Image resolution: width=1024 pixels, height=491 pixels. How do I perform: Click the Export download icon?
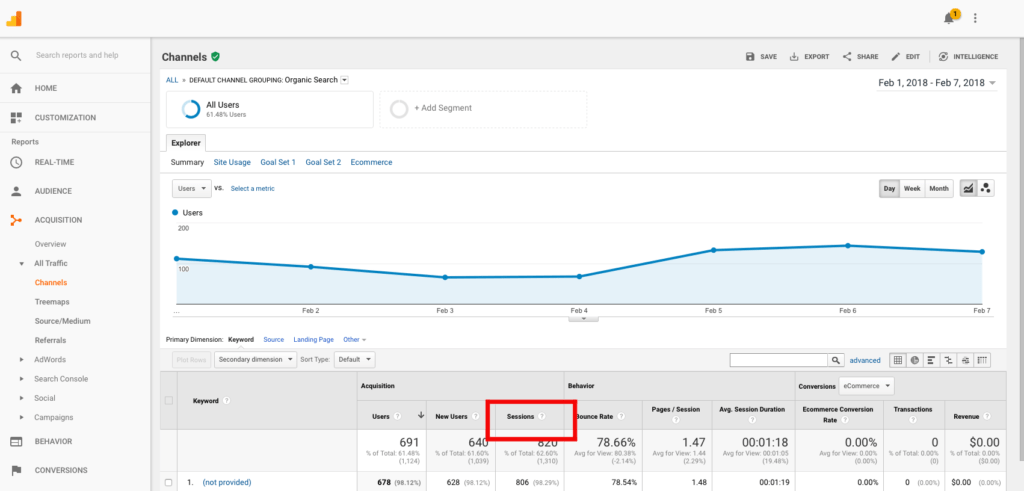[x=794, y=57]
